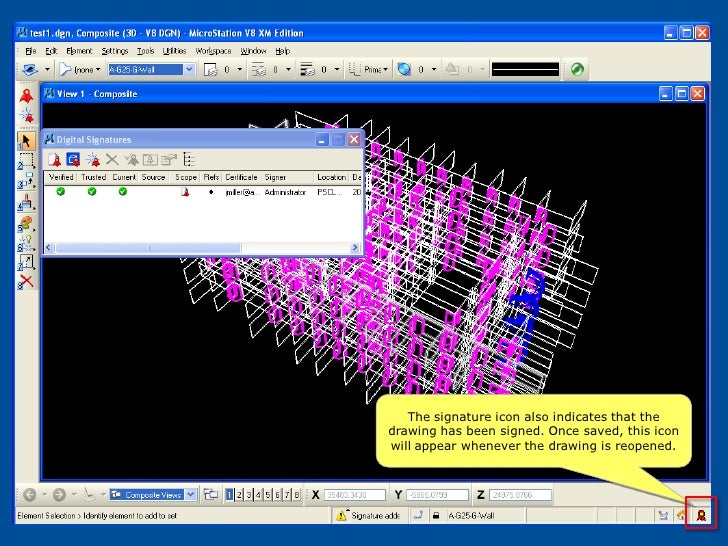
Task: Click the Signer column header
Action: 276,177
